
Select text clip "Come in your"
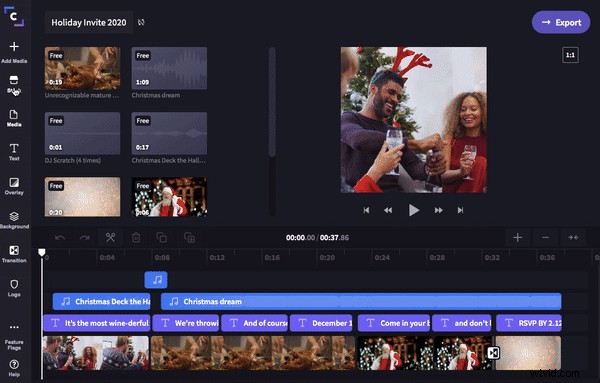click(x=394, y=323)
